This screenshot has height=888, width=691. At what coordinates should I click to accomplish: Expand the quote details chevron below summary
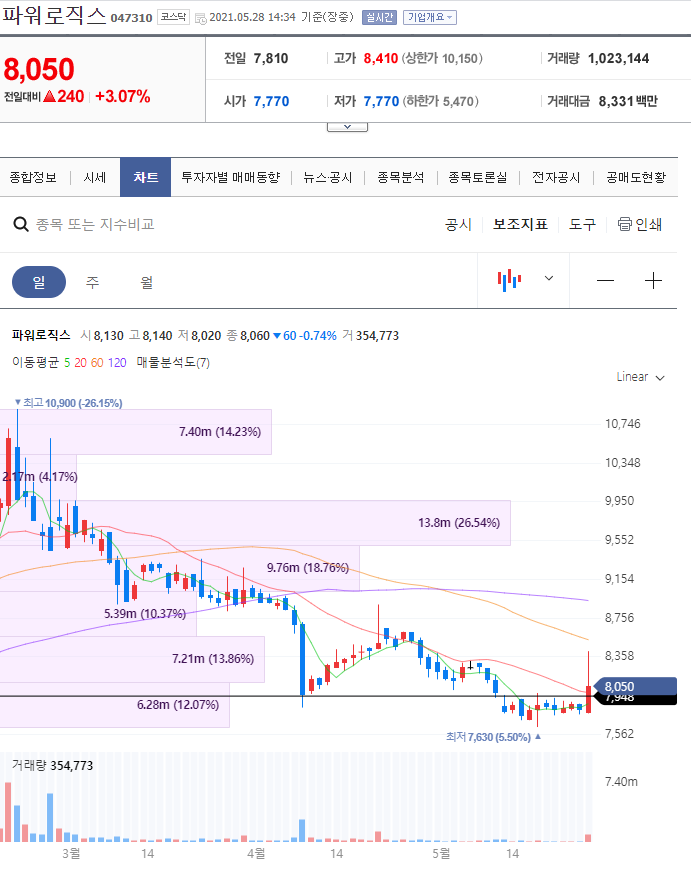(x=347, y=127)
